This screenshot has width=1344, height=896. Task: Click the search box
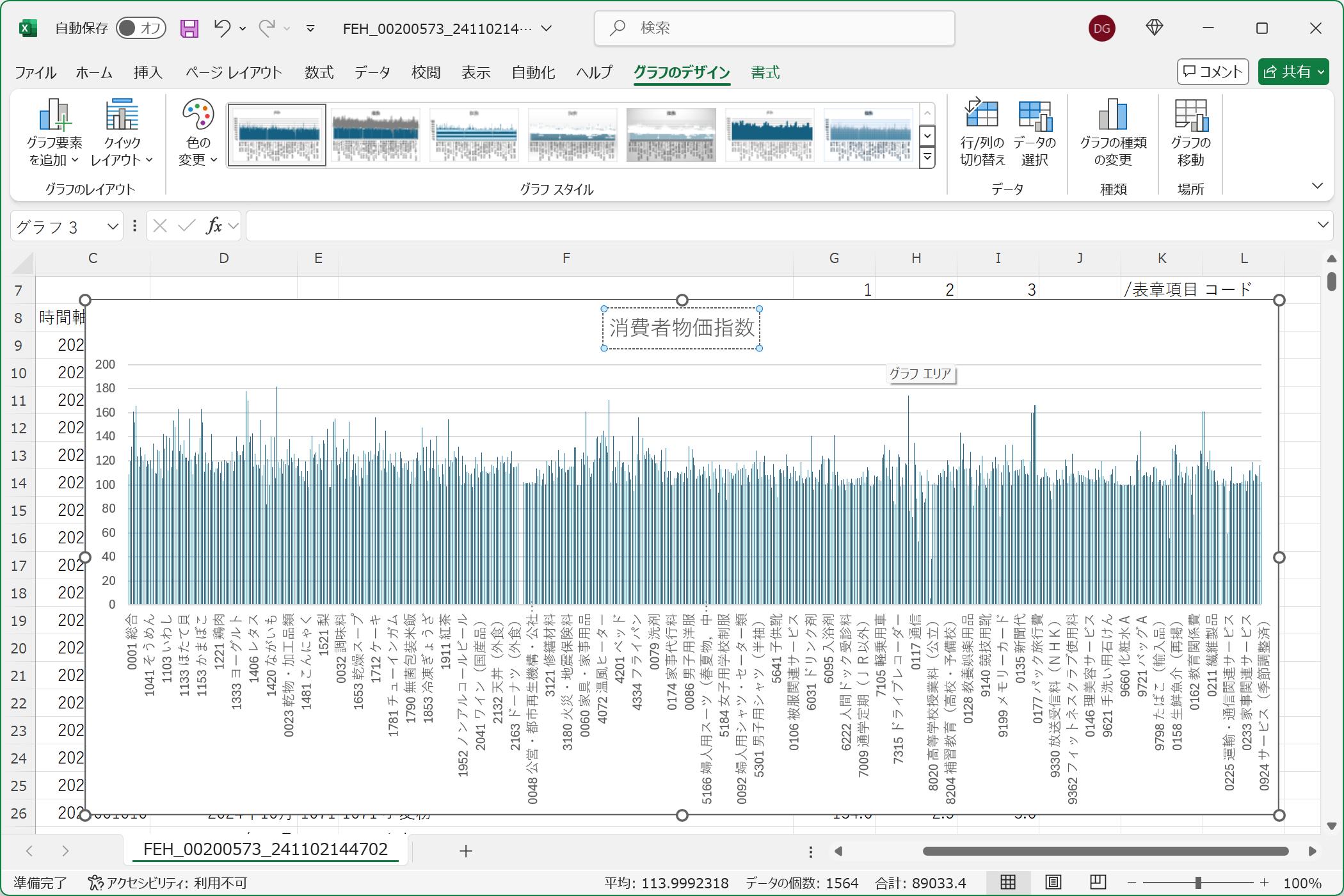[x=774, y=28]
